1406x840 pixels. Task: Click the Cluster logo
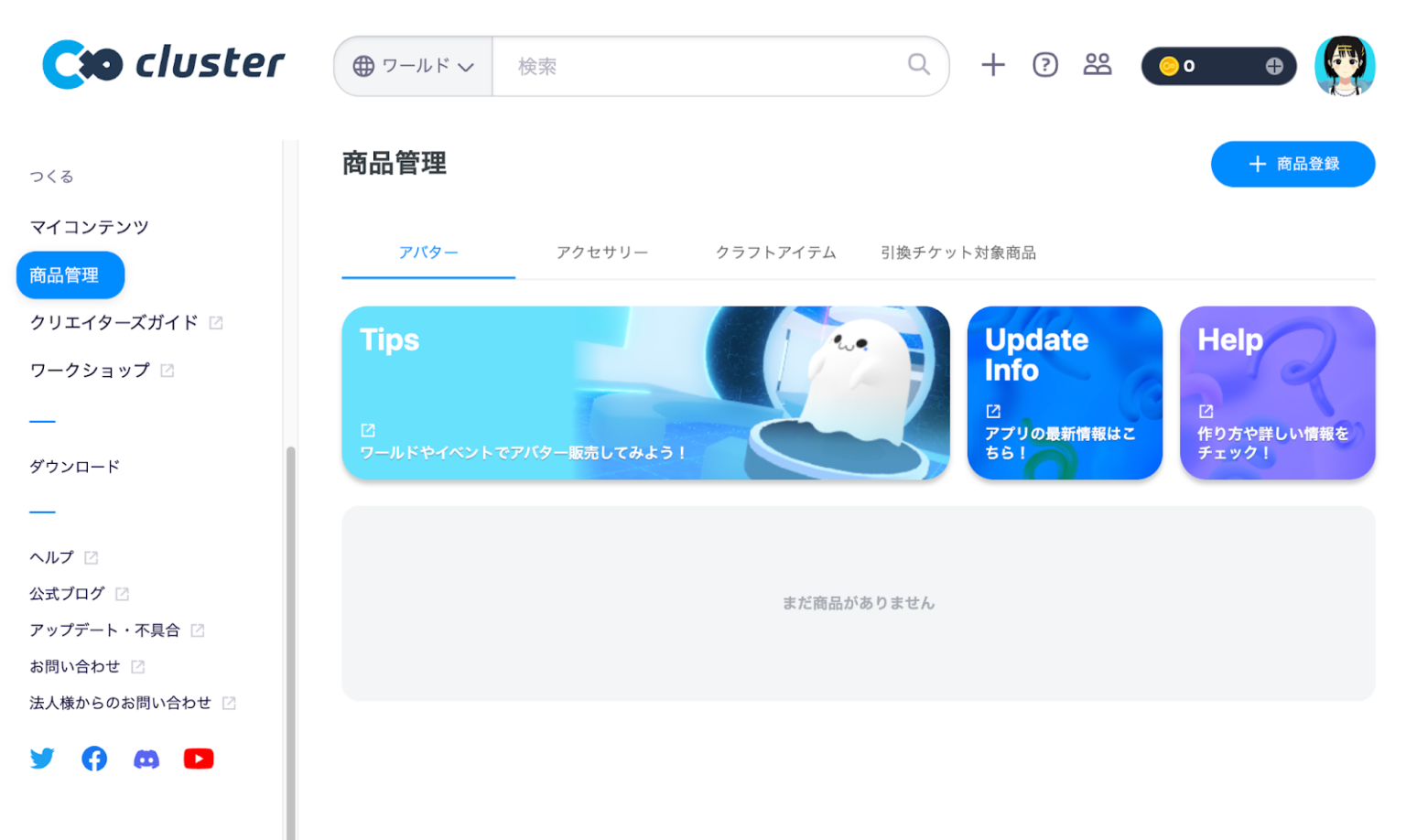(163, 64)
